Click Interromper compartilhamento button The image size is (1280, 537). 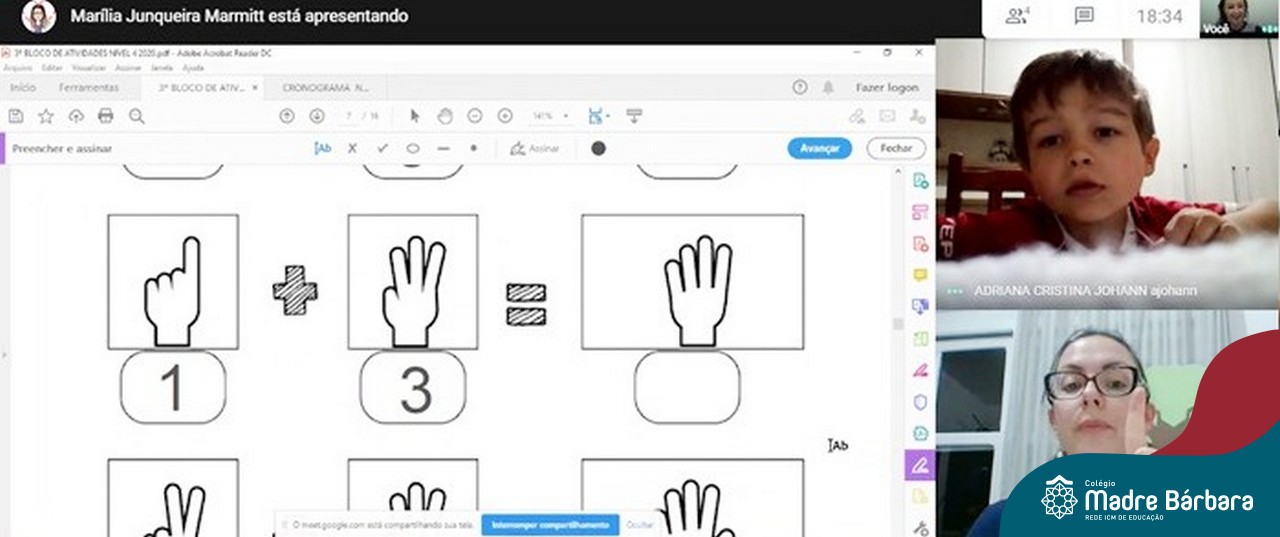549,525
